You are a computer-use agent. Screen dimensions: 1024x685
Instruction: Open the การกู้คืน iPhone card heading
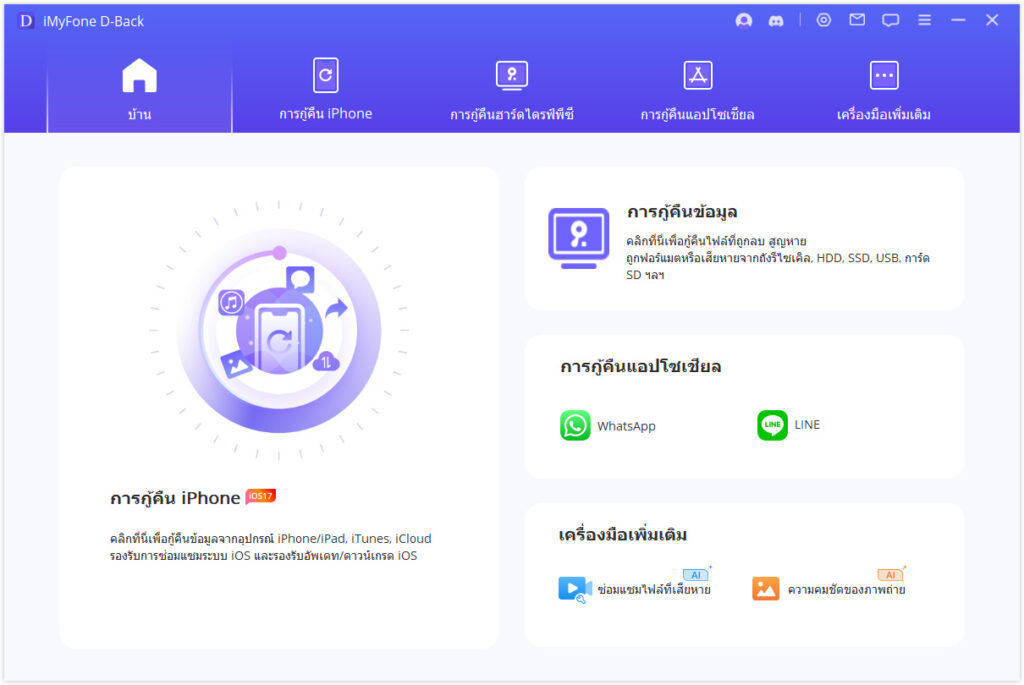(174, 498)
